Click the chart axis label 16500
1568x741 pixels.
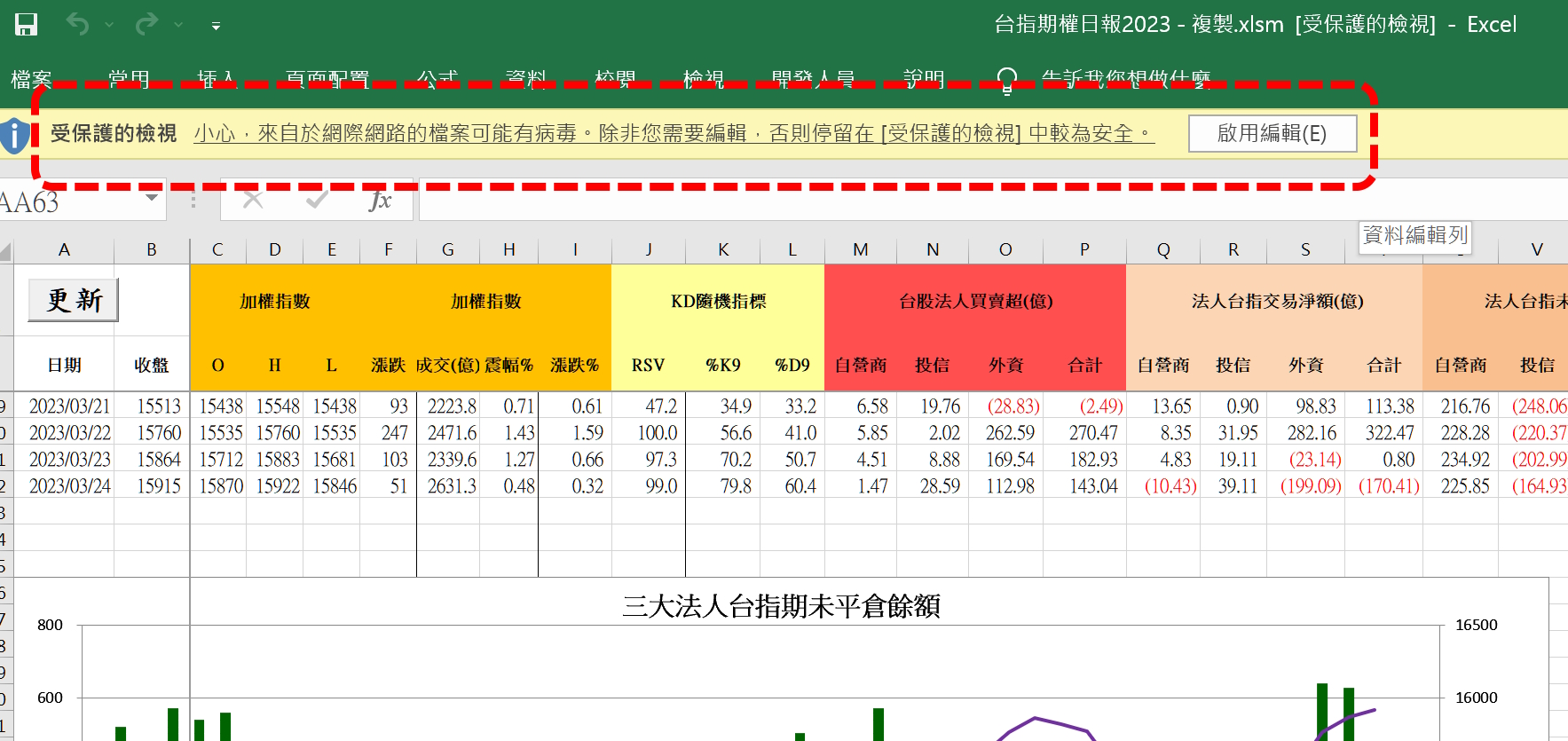tap(1477, 625)
